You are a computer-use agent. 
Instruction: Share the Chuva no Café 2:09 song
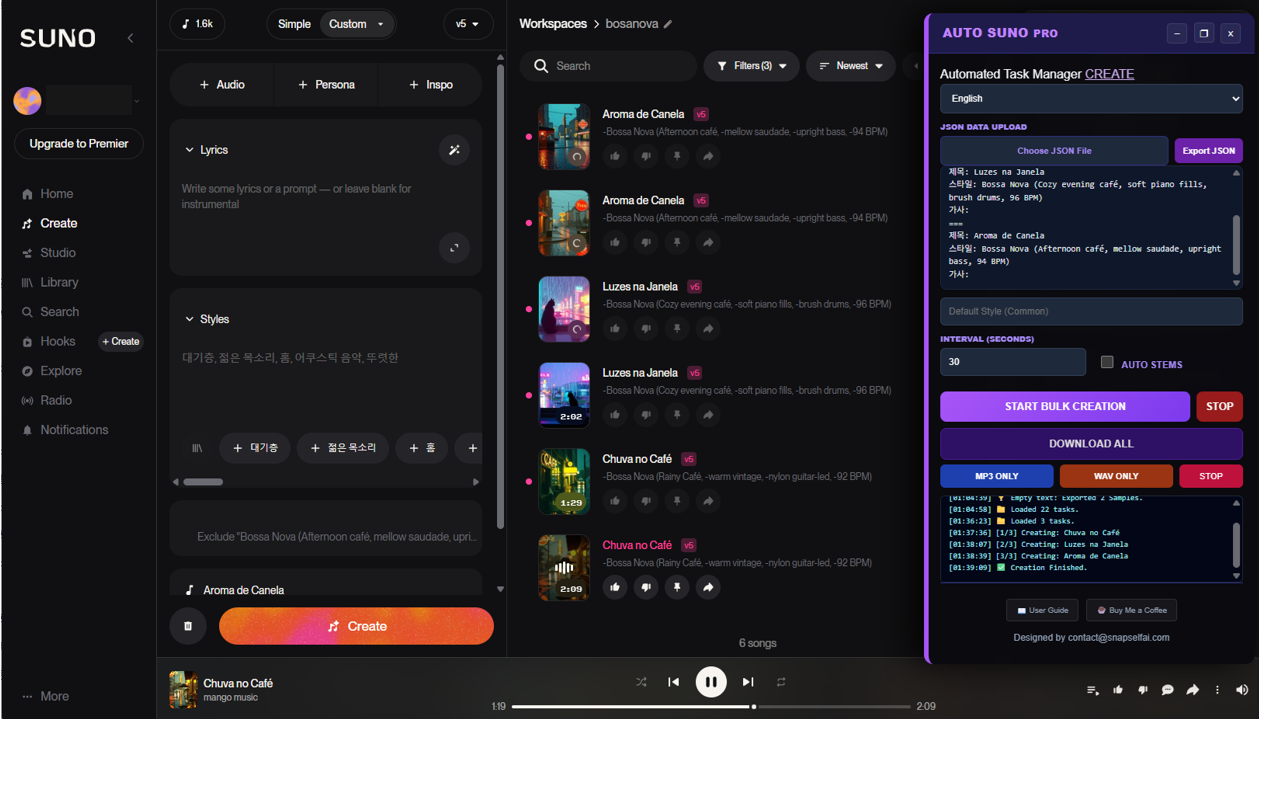point(708,587)
